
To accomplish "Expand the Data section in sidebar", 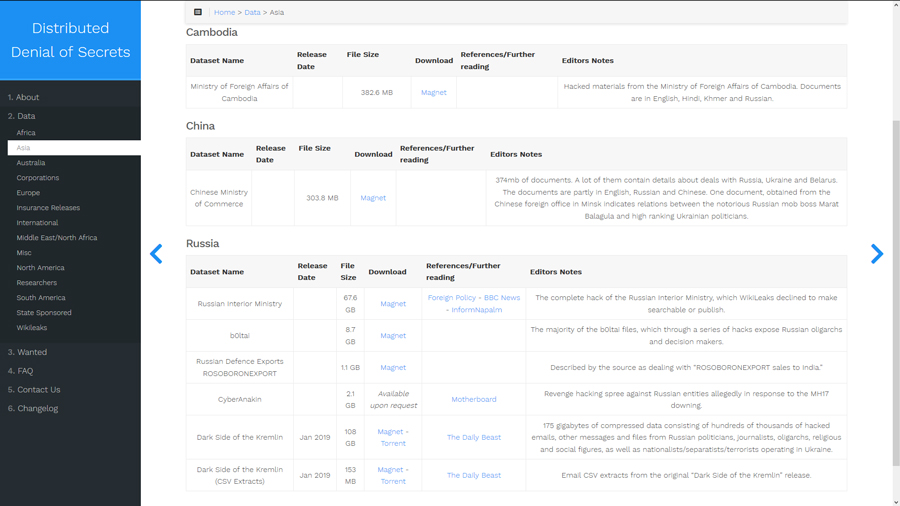I will (22, 116).
